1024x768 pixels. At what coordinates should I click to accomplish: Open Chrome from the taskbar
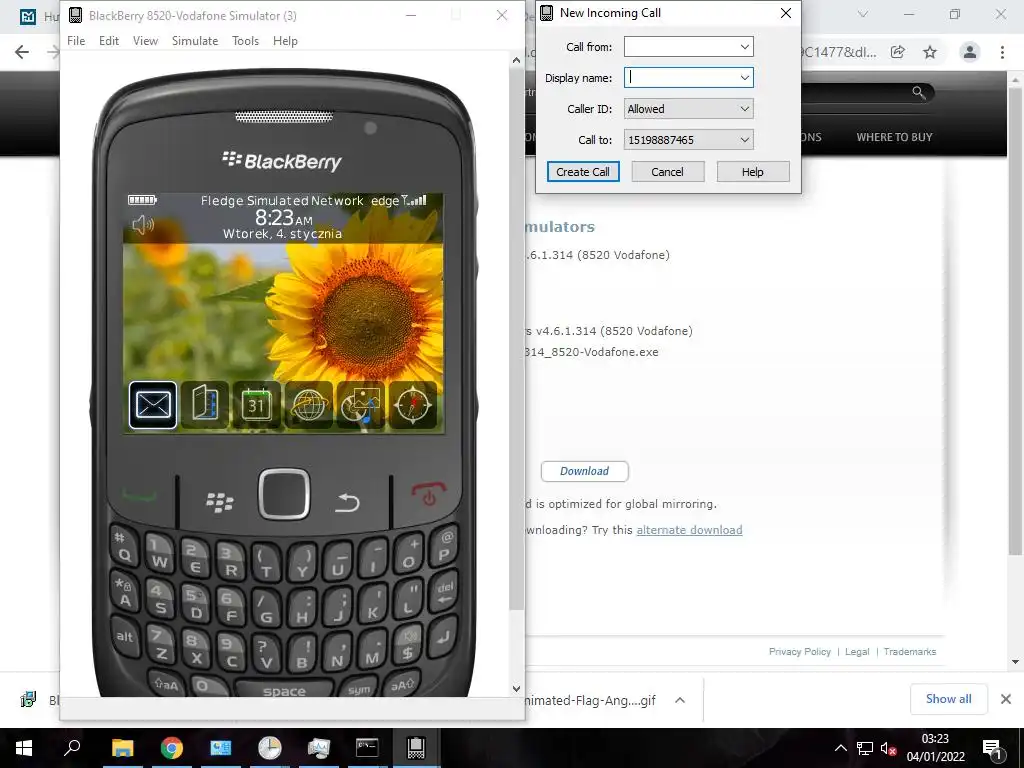(172, 748)
